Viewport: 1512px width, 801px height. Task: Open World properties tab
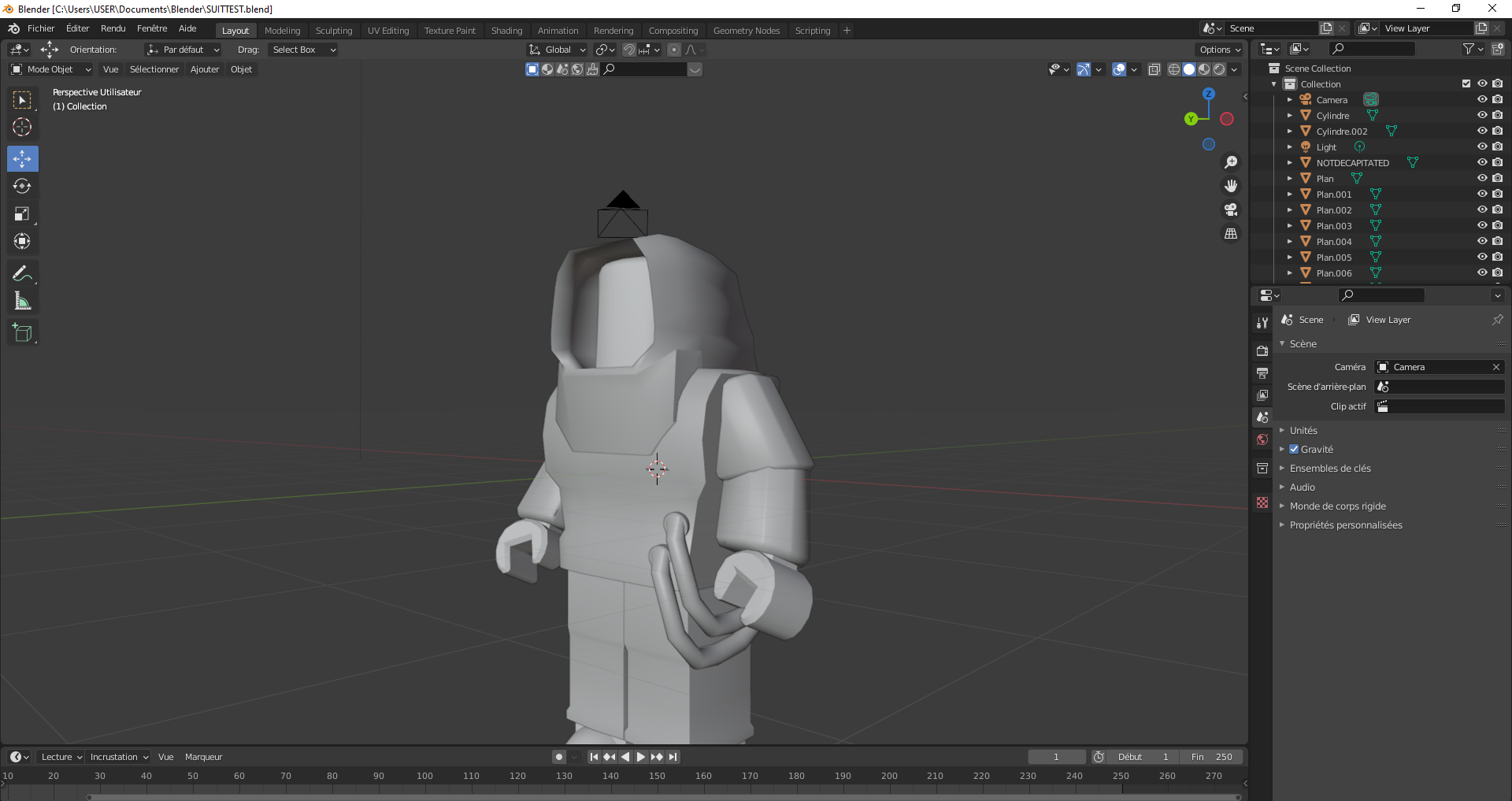1262,440
